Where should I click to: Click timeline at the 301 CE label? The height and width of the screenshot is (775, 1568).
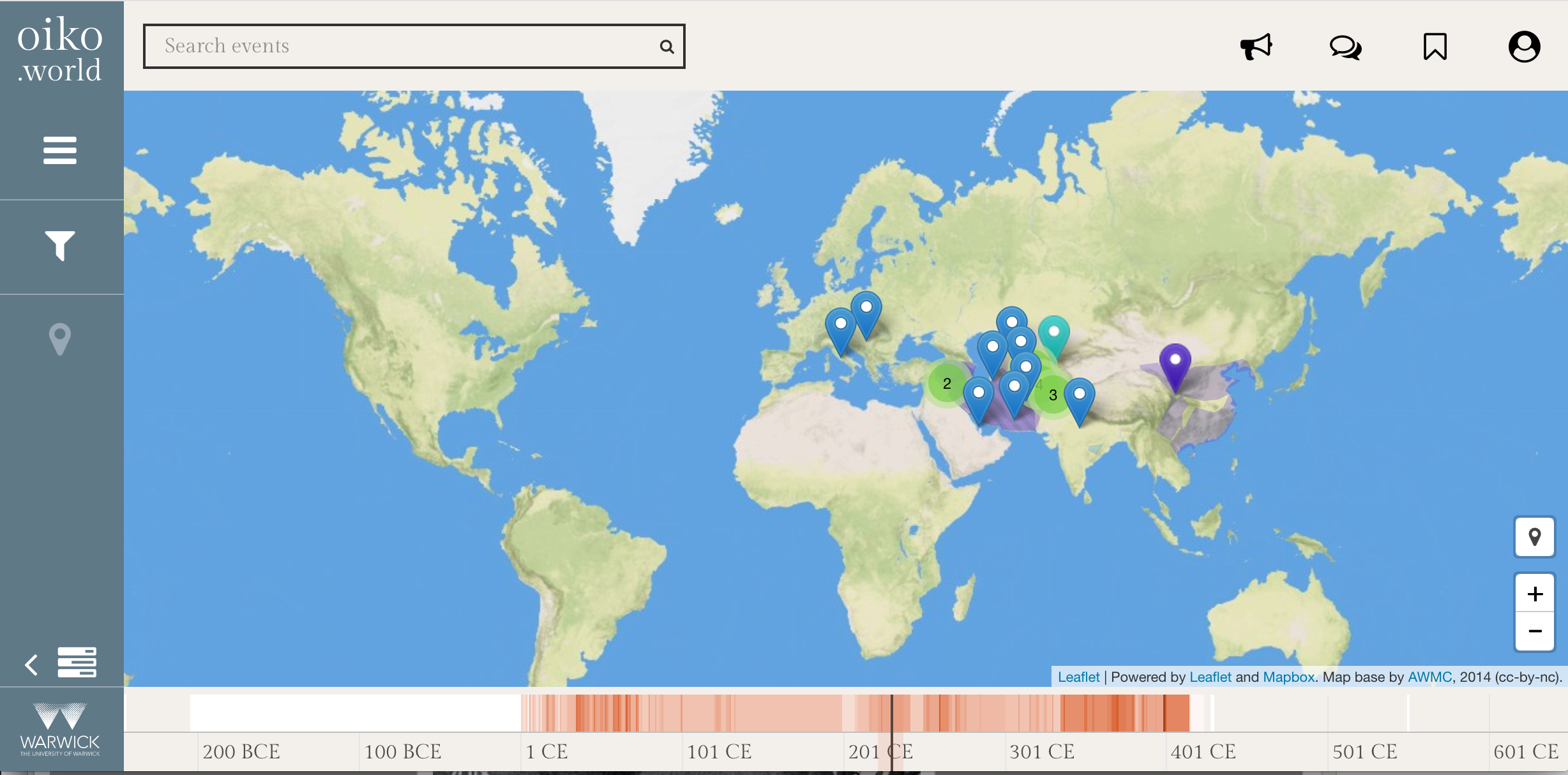1041,751
